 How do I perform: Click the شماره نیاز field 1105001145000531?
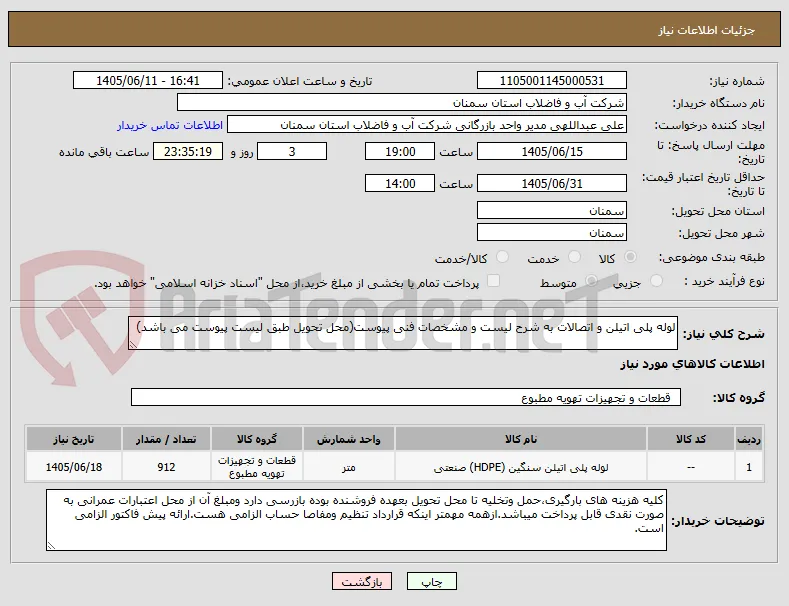tap(551, 81)
